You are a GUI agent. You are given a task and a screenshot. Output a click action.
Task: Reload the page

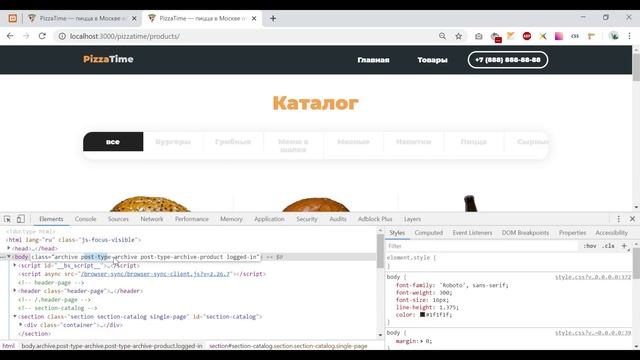pos(42,36)
